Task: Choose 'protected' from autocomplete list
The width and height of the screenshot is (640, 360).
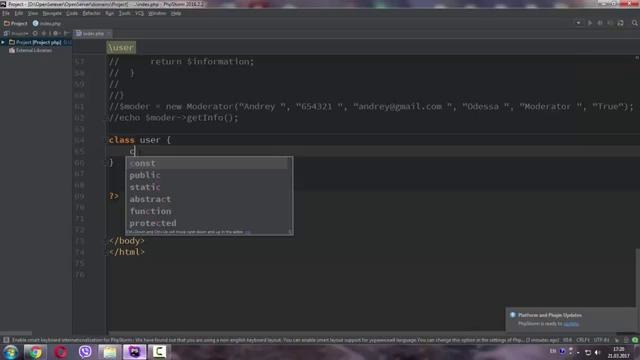Action: pyautogui.click(x=209, y=223)
